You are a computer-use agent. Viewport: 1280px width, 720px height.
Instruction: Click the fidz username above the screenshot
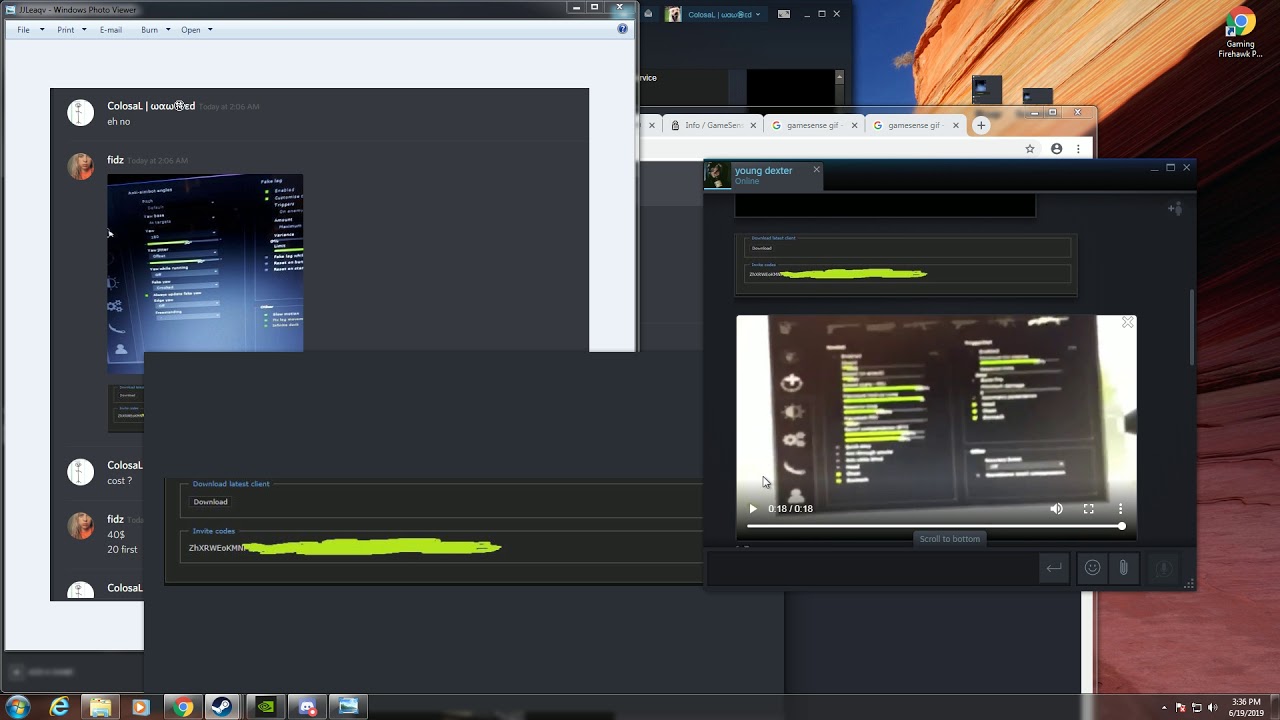coord(115,160)
